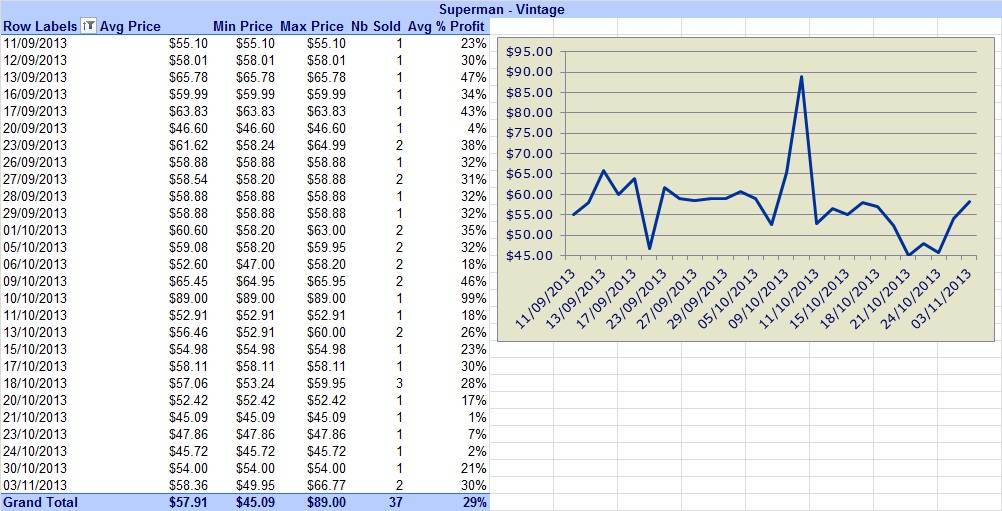This screenshot has width=1002, height=511.
Task: Click the 05/10/2013 row label
Action: 35,247
